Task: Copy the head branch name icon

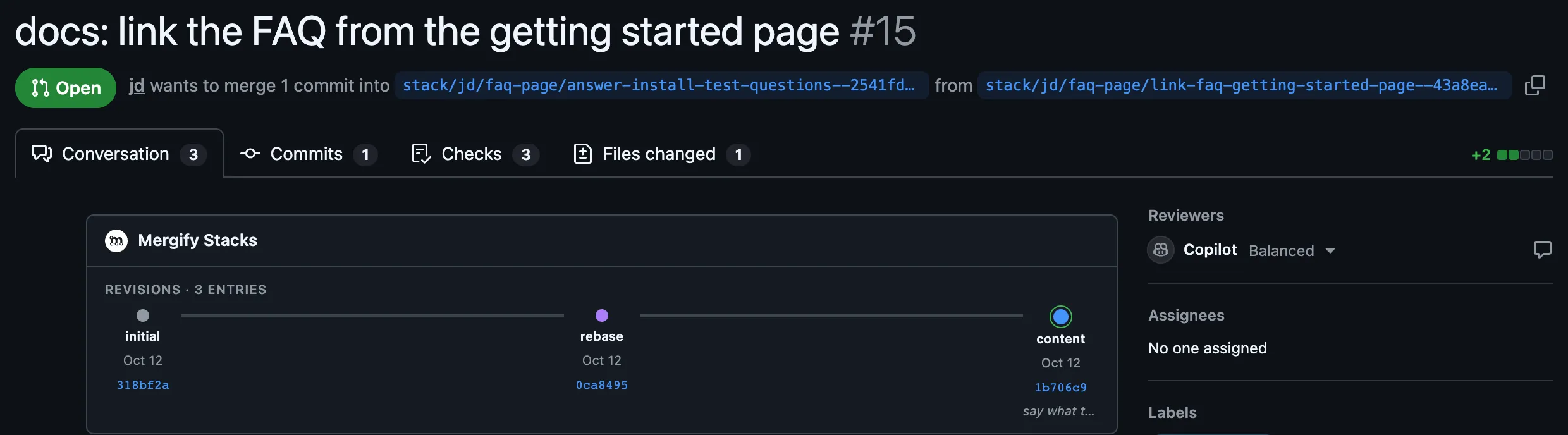Action: pos(1534,85)
